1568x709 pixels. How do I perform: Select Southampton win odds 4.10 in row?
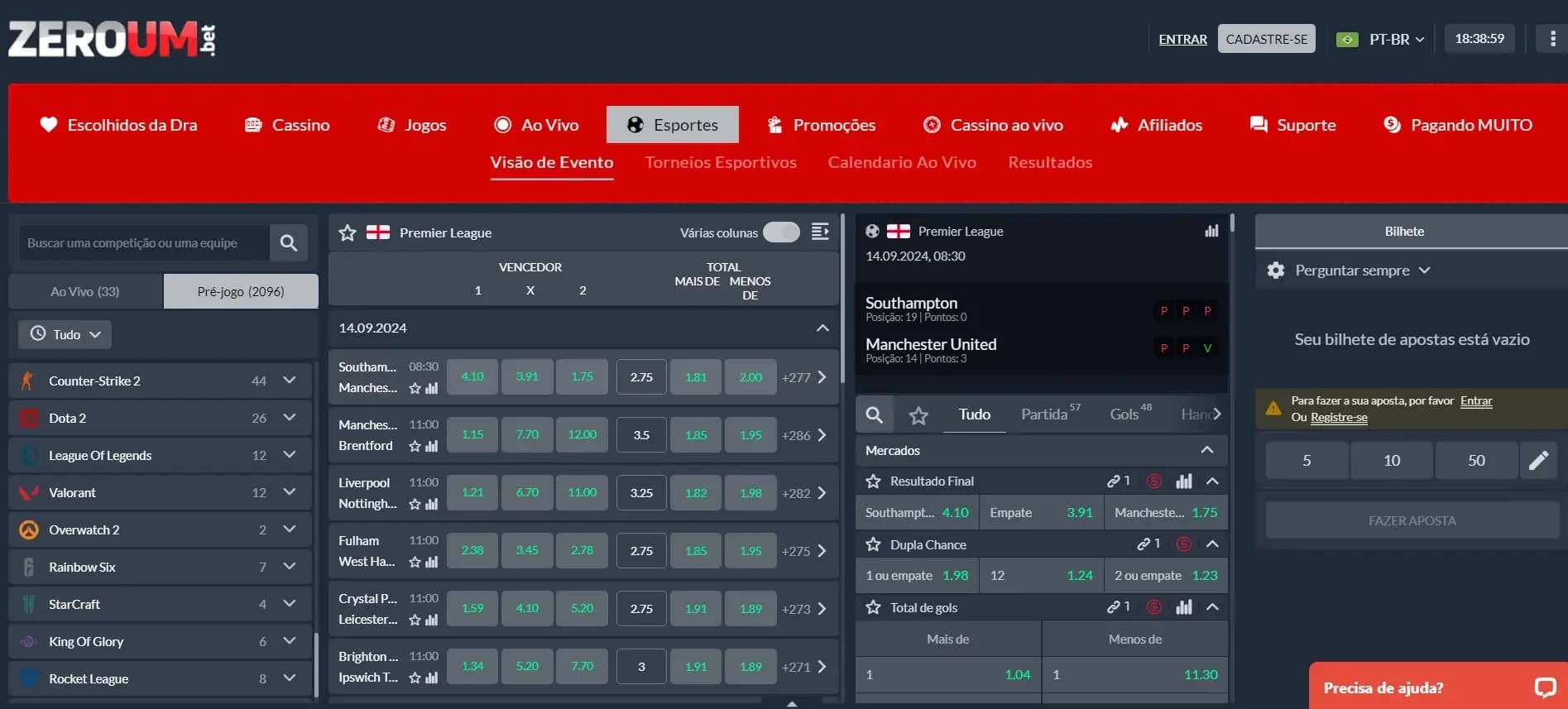(x=472, y=376)
